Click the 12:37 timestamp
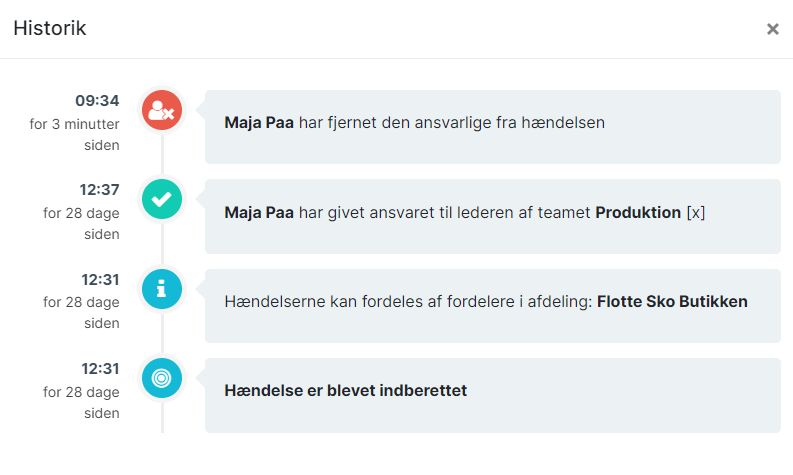The height and width of the screenshot is (475, 793). click(x=99, y=190)
